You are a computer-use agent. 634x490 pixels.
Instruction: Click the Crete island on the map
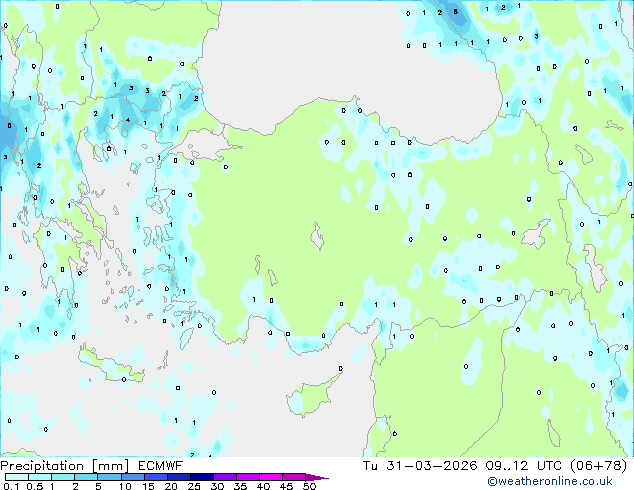click(111, 364)
